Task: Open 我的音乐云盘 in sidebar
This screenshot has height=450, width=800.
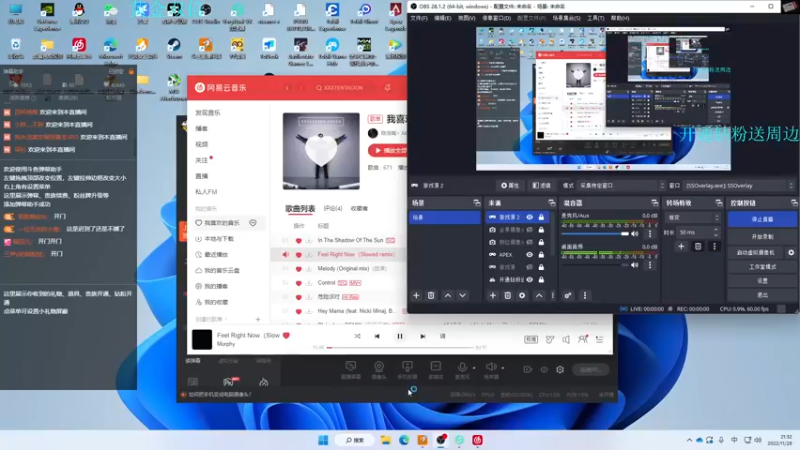Action: pyautogui.click(x=222, y=270)
